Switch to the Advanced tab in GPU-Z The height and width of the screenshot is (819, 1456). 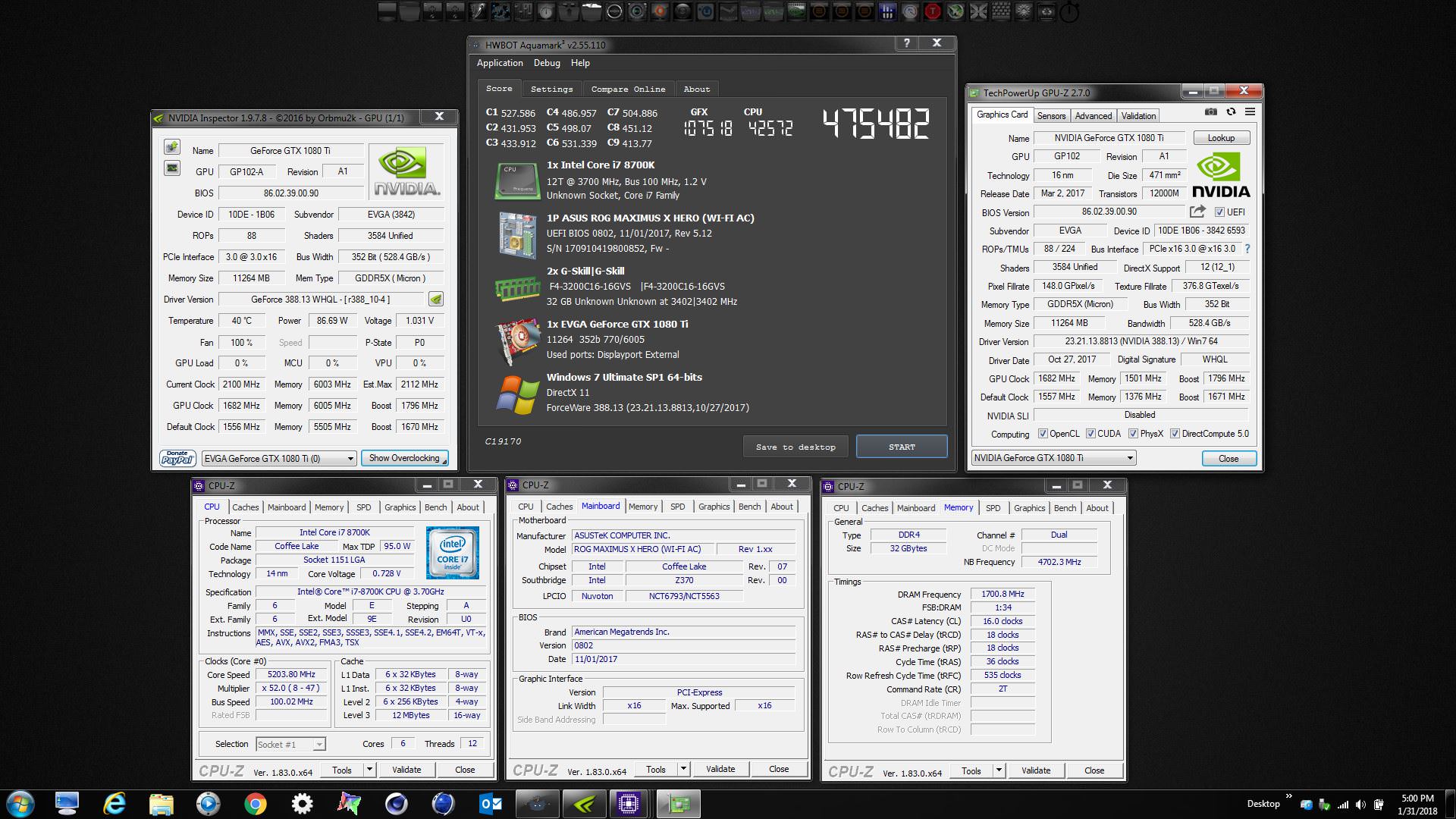click(1093, 116)
